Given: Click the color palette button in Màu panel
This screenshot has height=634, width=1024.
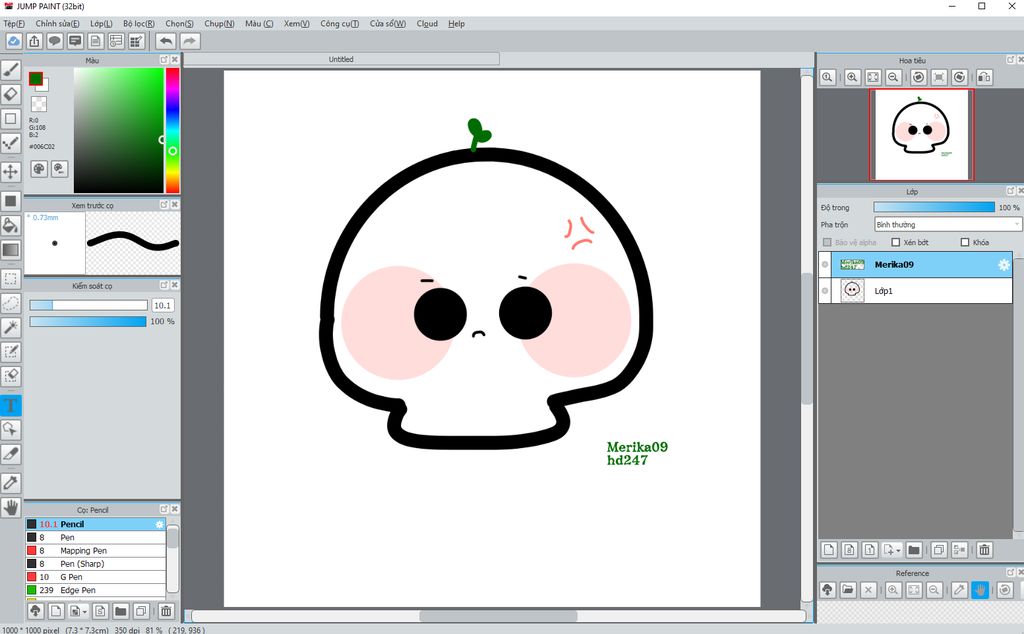Looking at the screenshot, I should point(39,169).
